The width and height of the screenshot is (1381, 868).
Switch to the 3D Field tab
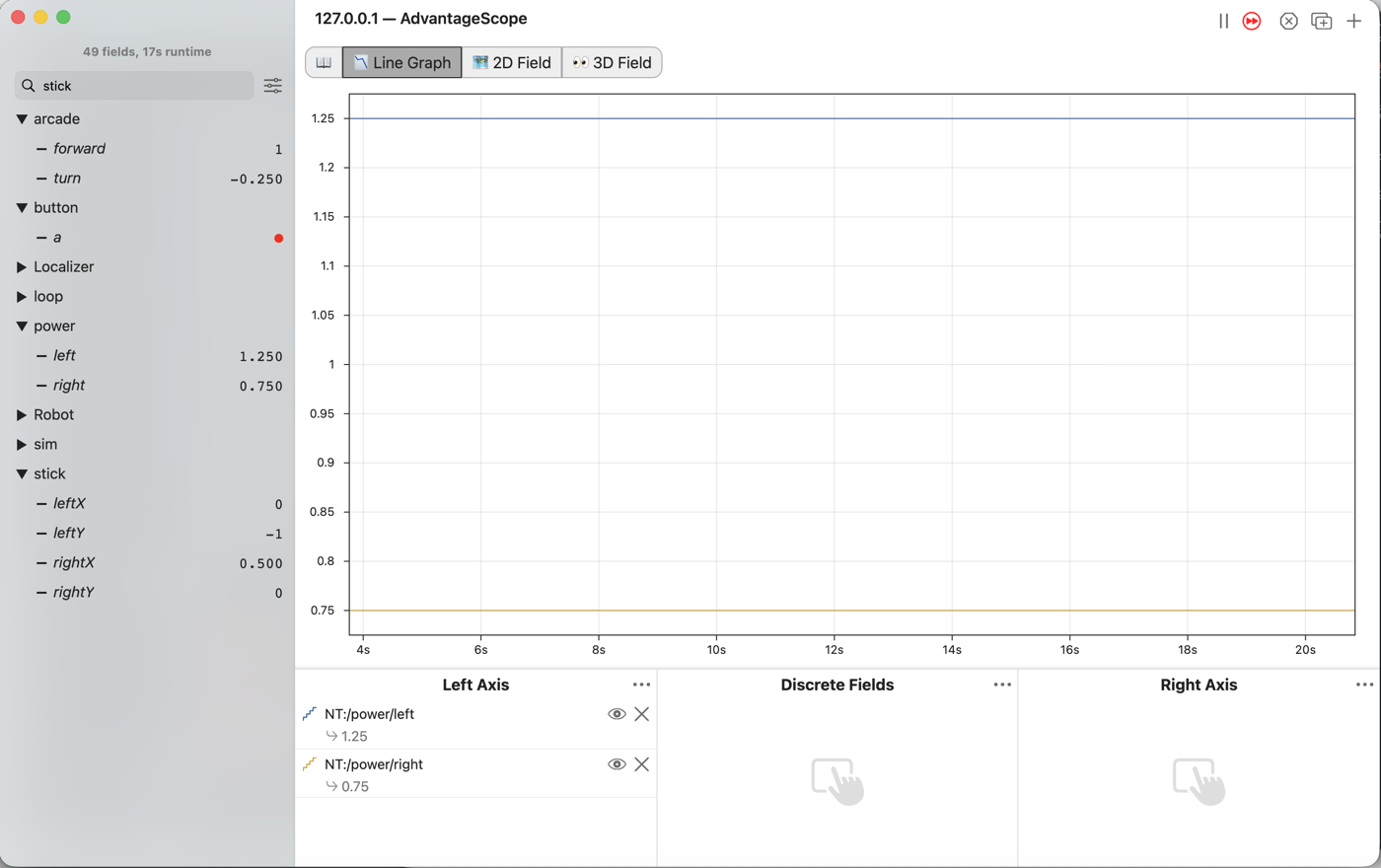[x=612, y=62]
